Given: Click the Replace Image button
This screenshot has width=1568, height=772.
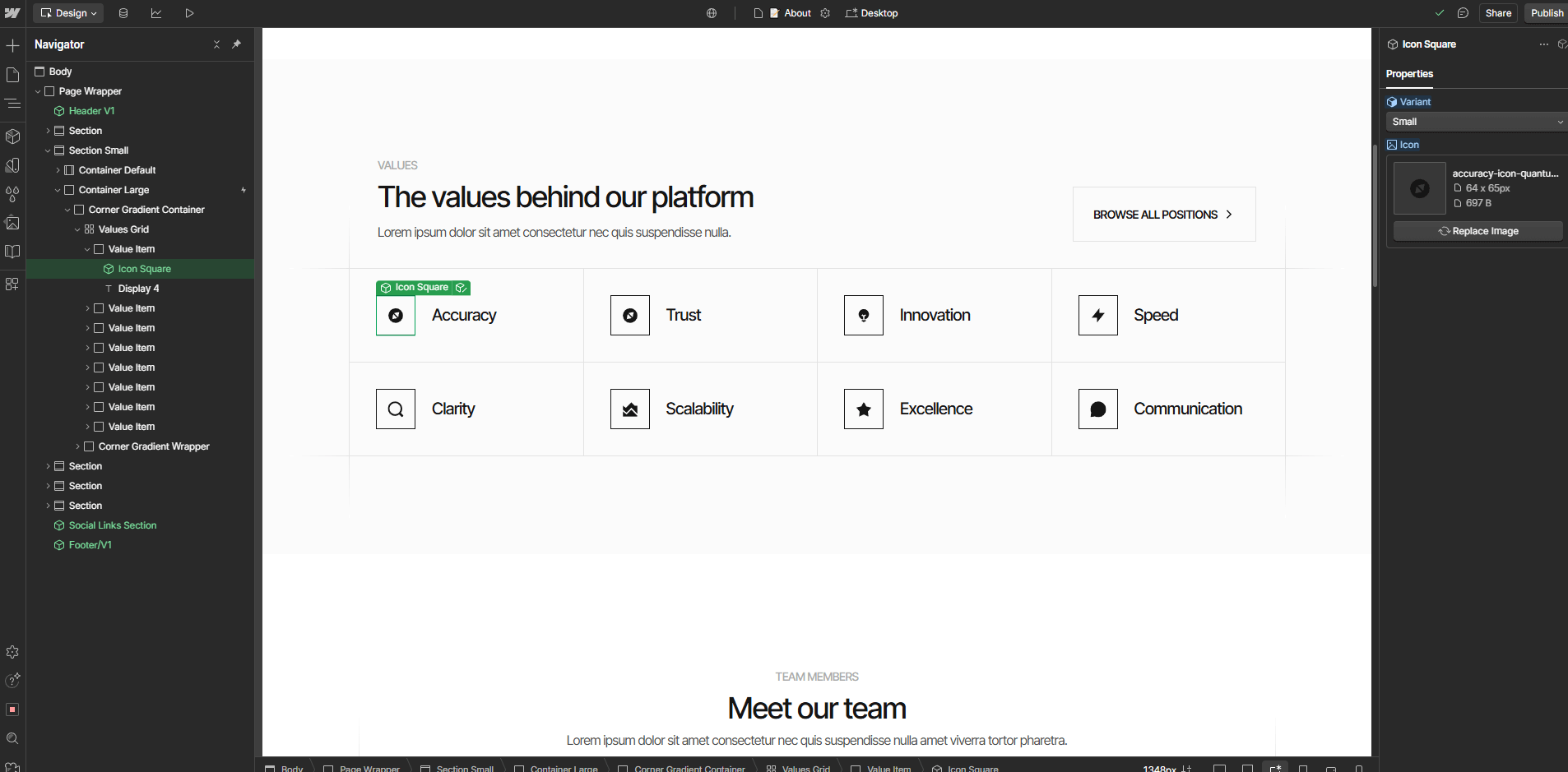Looking at the screenshot, I should pyautogui.click(x=1478, y=231).
